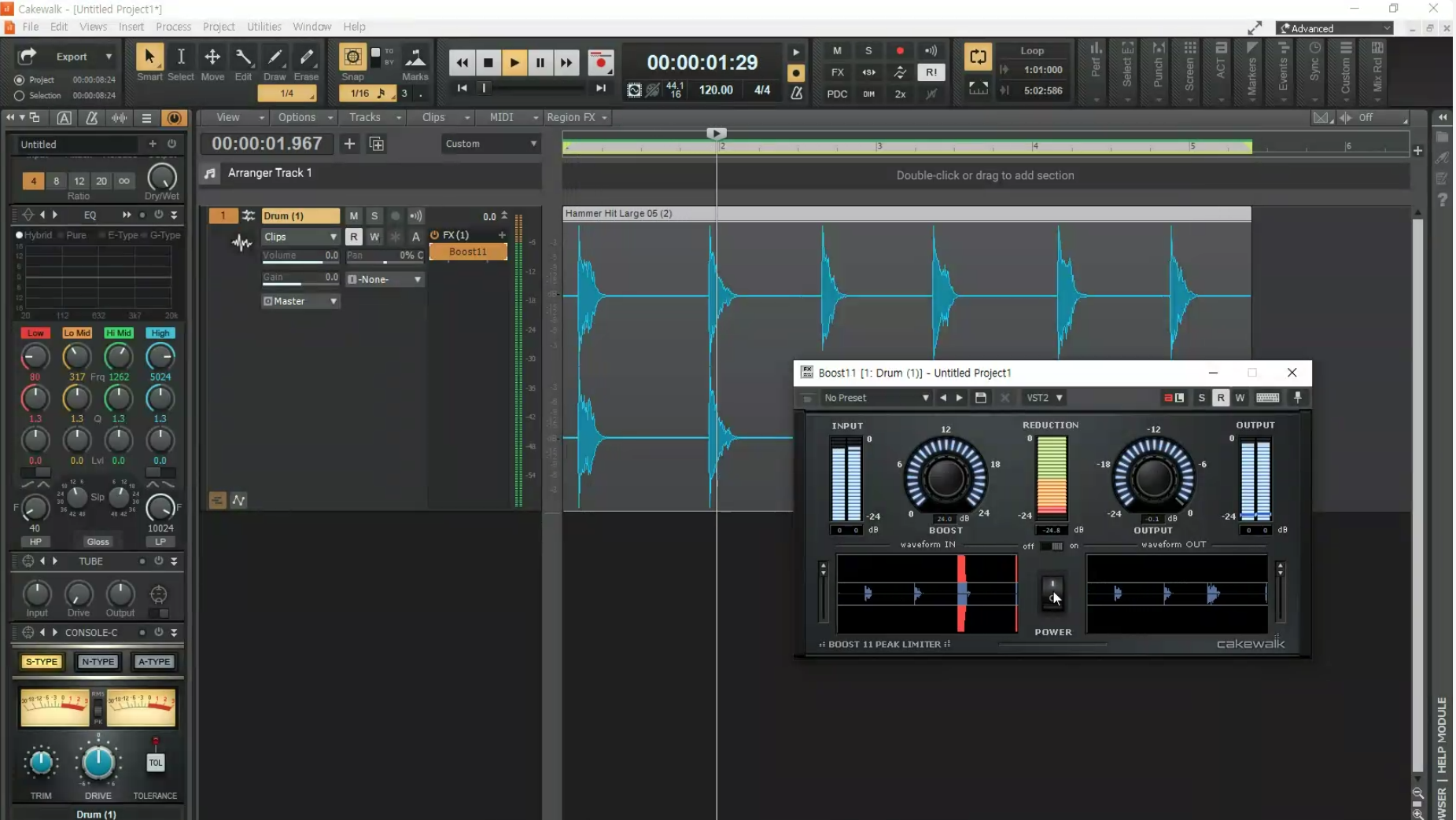Click the global Mute button M
Screen dimensions: 1456x820
[x=837, y=51]
